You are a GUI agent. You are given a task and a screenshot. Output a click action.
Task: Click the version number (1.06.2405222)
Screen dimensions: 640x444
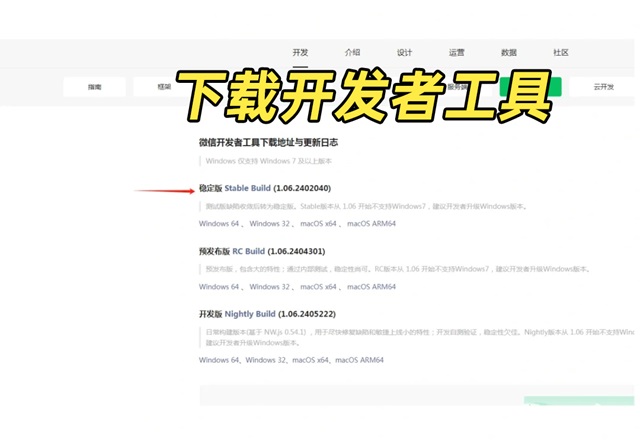click(x=307, y=314)
